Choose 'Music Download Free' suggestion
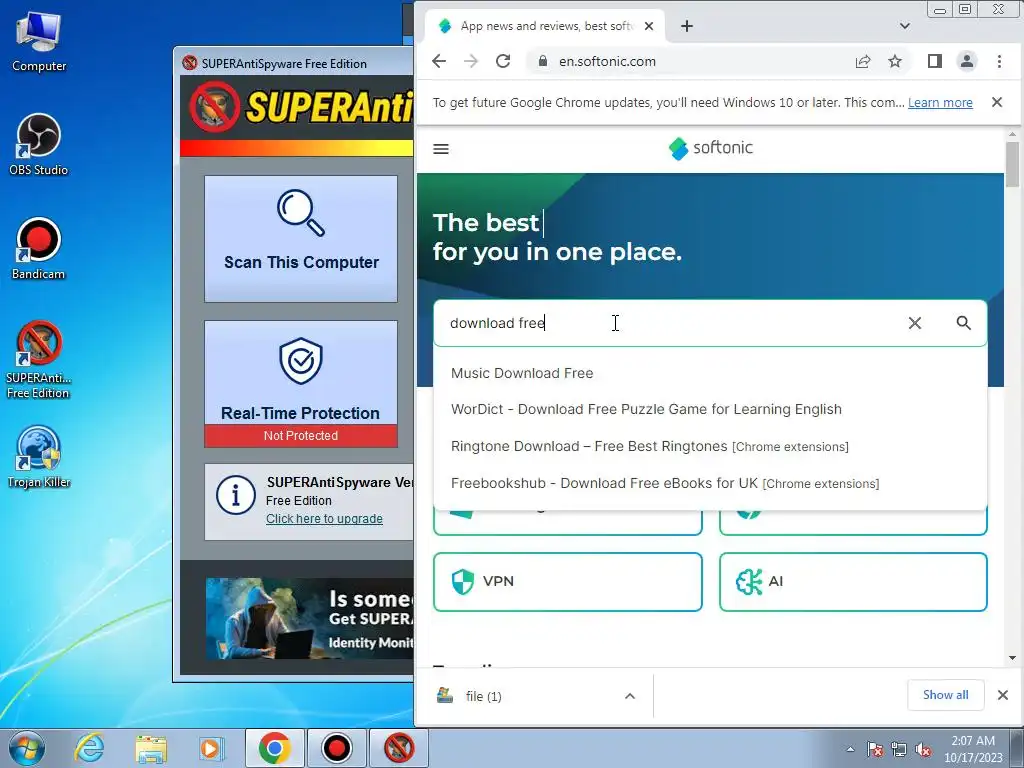The width and height of the screenshot is (1024, 768). tap(710, 373)
